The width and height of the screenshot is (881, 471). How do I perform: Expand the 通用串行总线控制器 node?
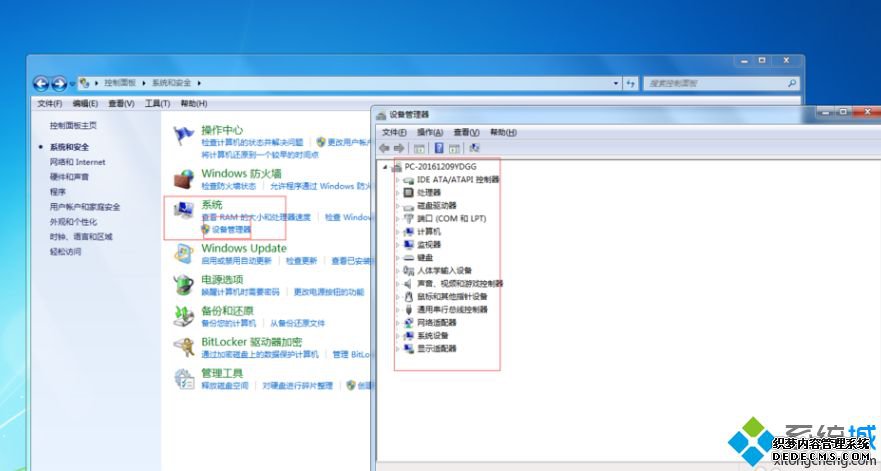tap(397, 310)
